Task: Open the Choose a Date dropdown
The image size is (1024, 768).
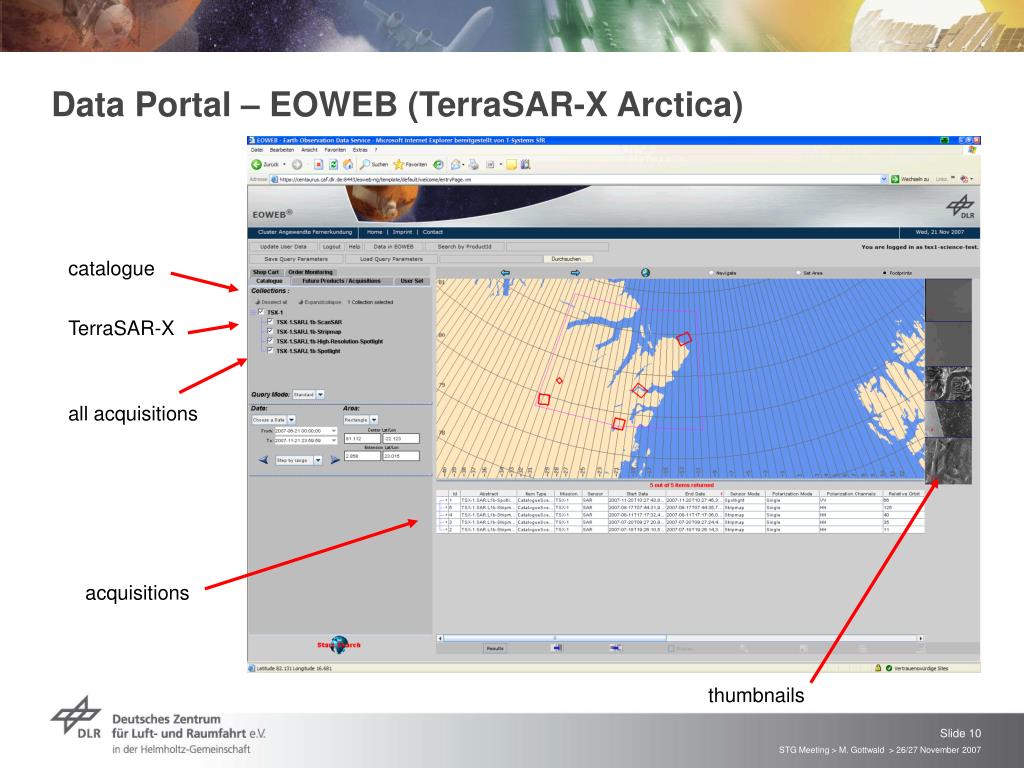Action: click(291, 419)
